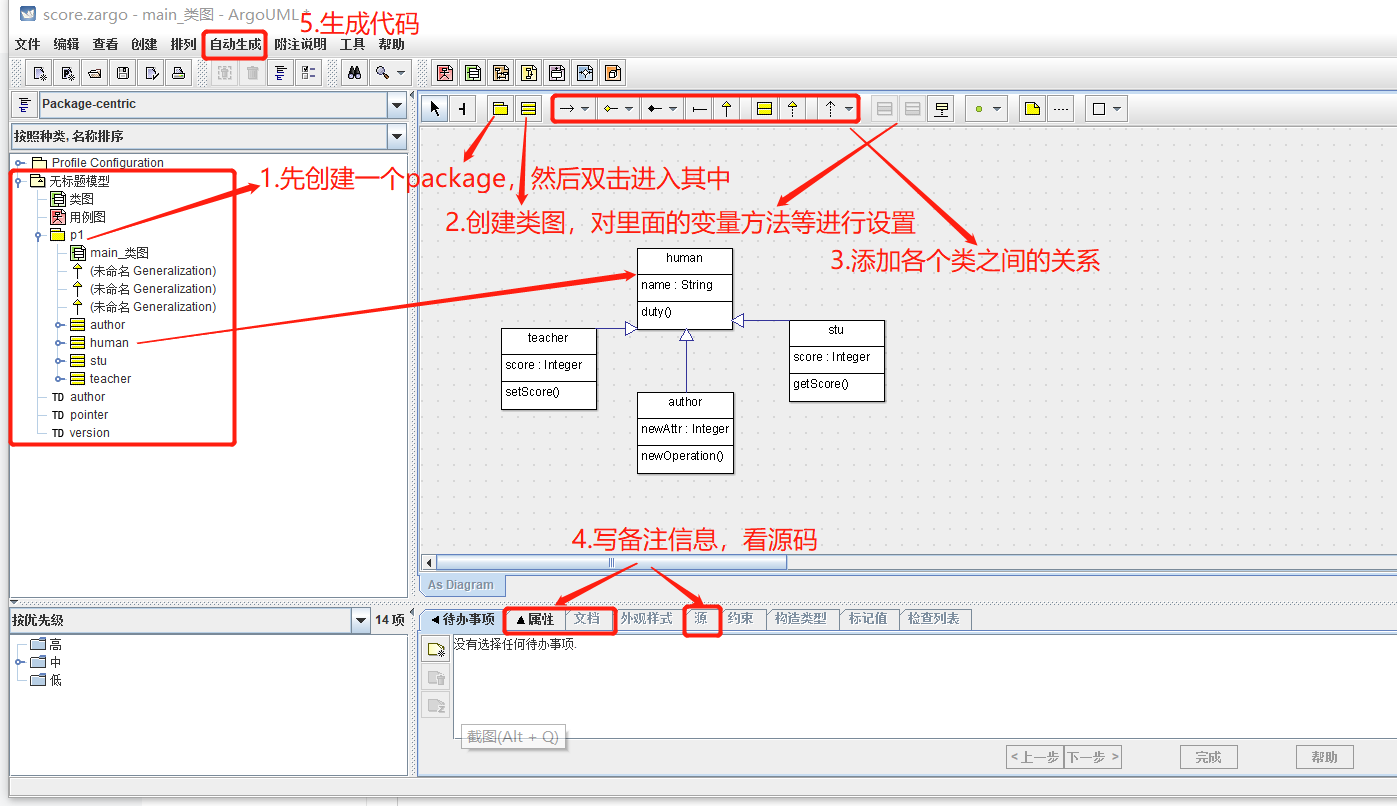This screenshot has height=806, width=1397.
Task: Click the 帮助 button
Action: click(1324, 757)
